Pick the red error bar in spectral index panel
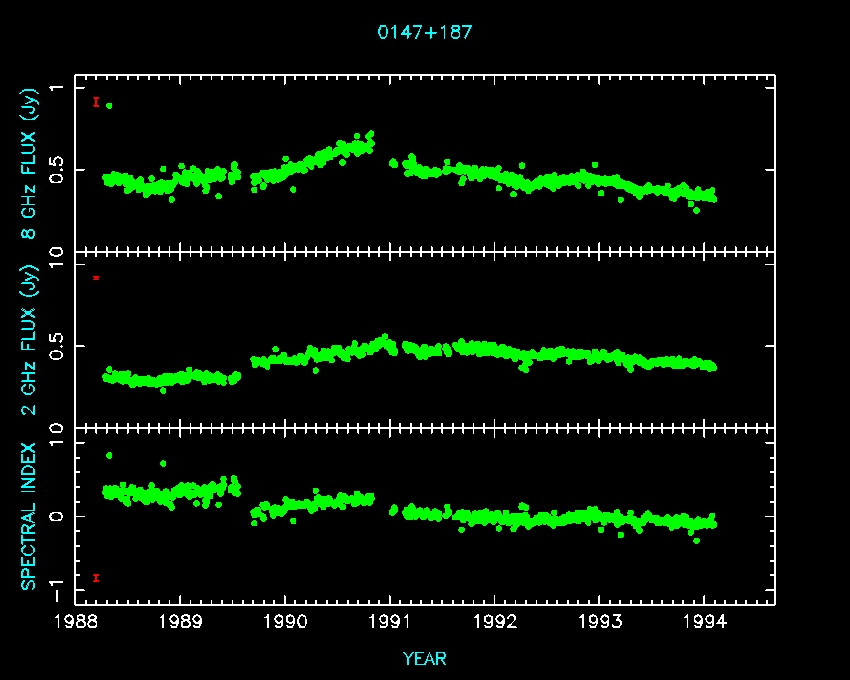The height and width of the screenshot is (680, 850). coord(96,577)
